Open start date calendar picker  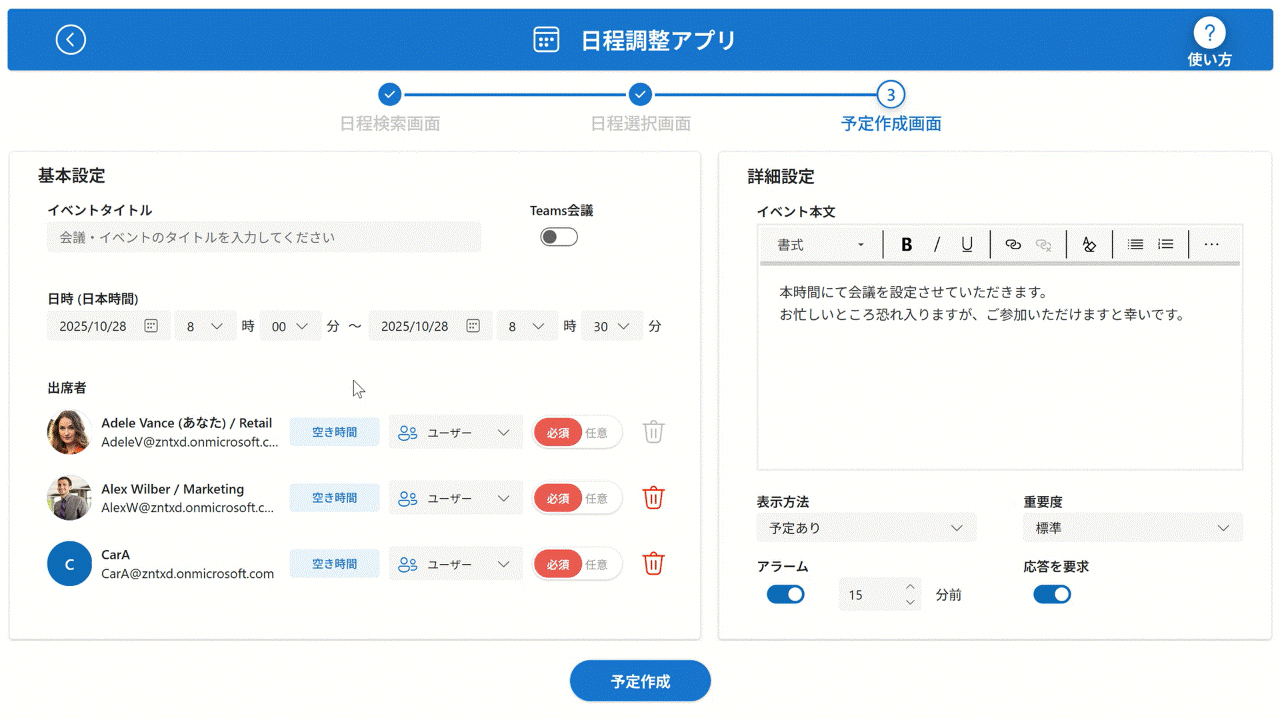[151, 326]
